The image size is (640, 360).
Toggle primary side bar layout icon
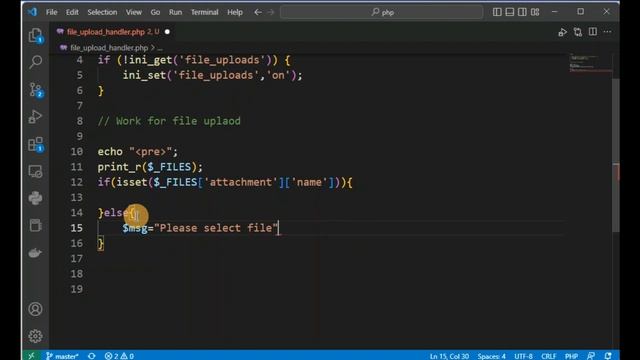click(x=497, y=12)
